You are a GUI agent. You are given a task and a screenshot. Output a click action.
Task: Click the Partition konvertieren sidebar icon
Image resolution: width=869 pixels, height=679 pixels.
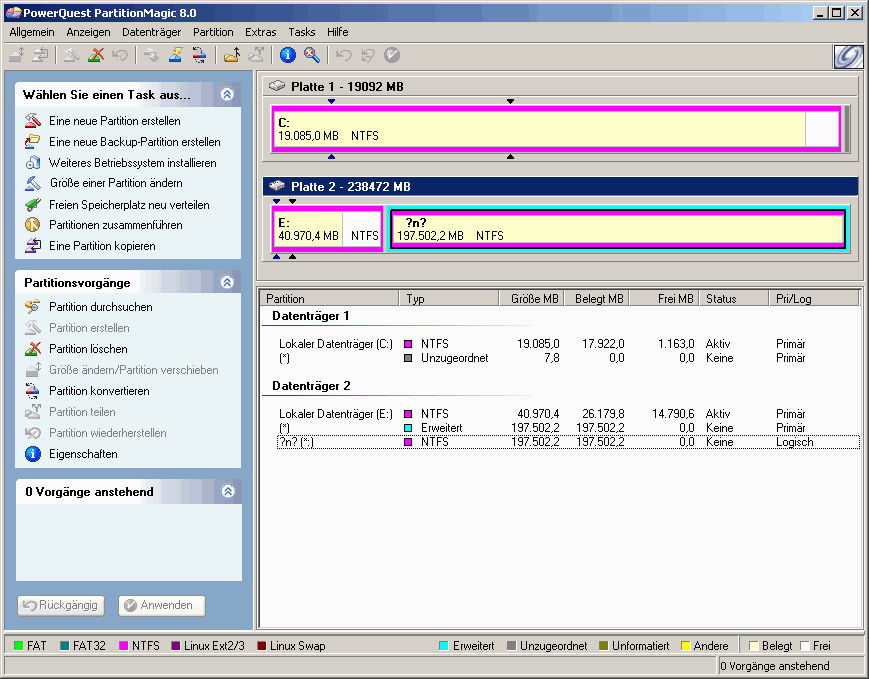(x=33, y=391)
